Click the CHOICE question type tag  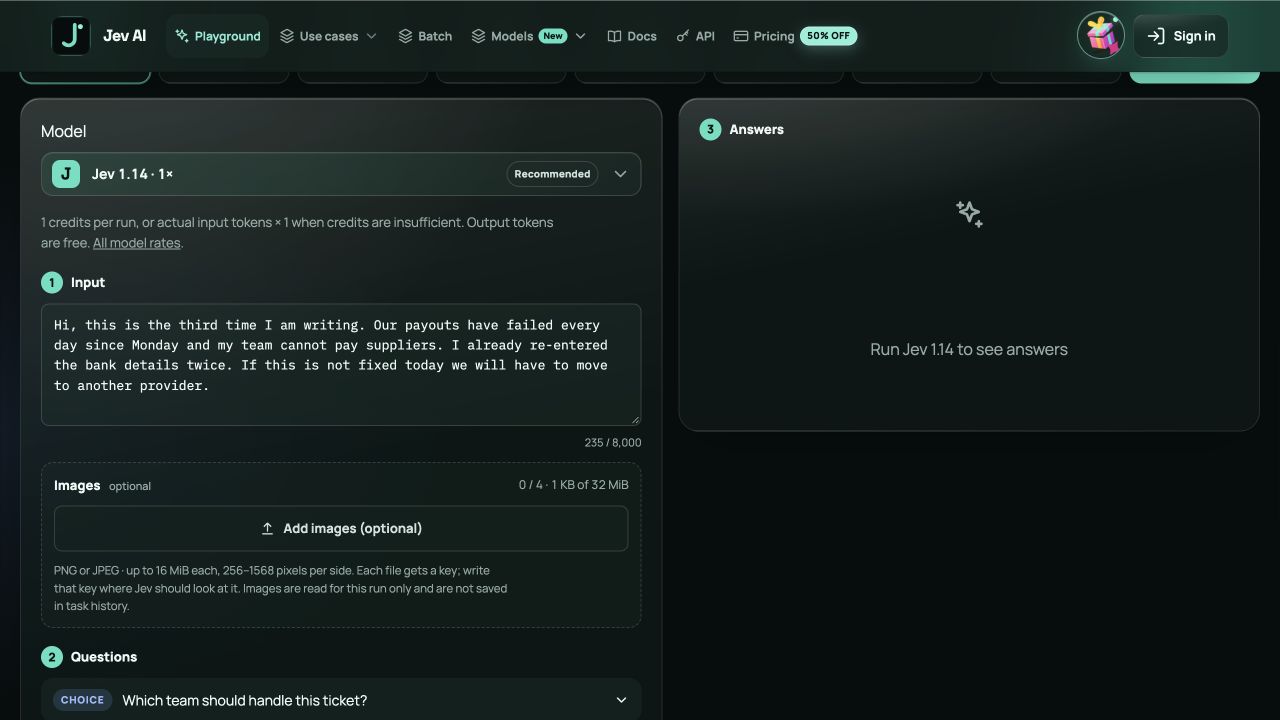(82, 700)
